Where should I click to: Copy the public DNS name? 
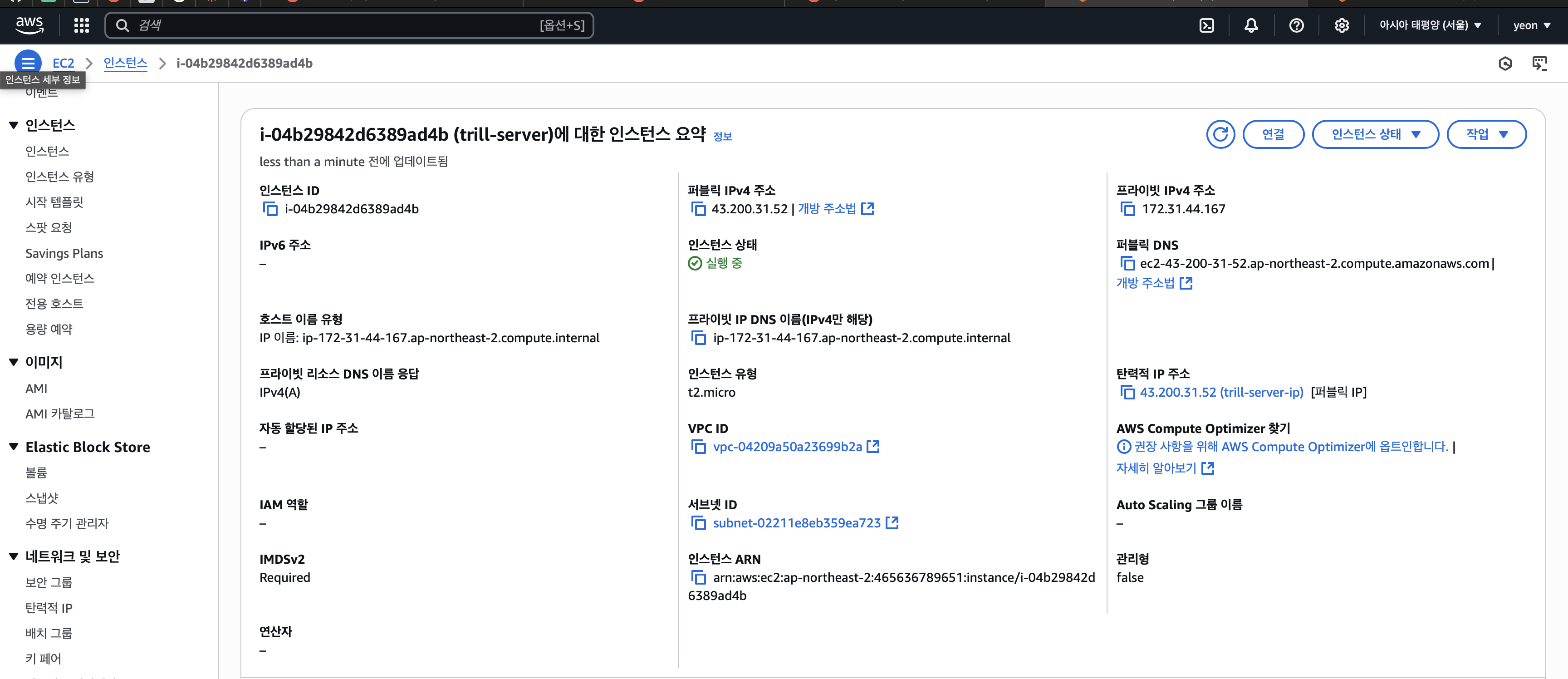coord(1127,264)
